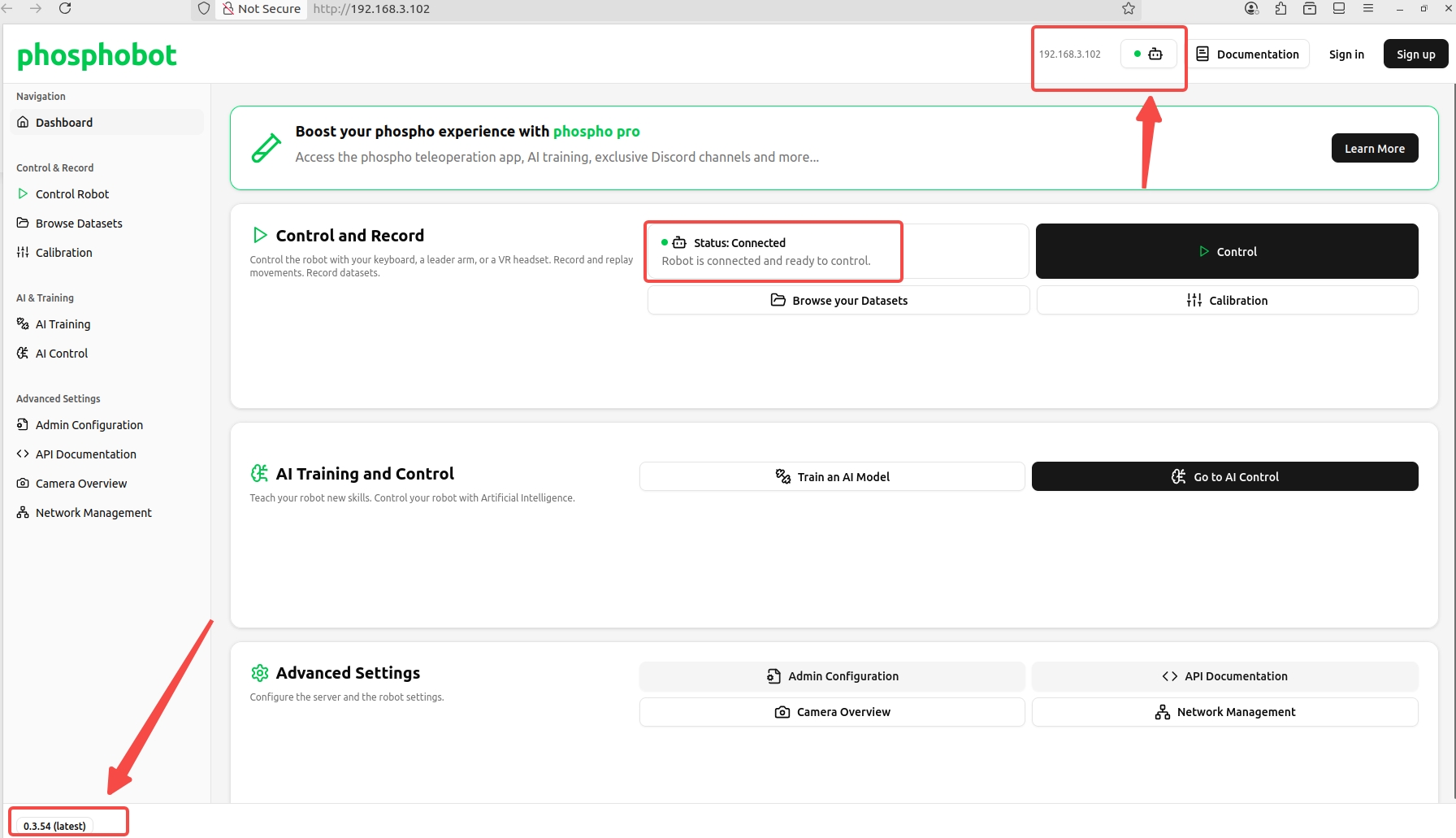The height and width of the screenshot is (838, 1456).
Task: Click the browser extensions puzzle icon
Action: 1280,8
